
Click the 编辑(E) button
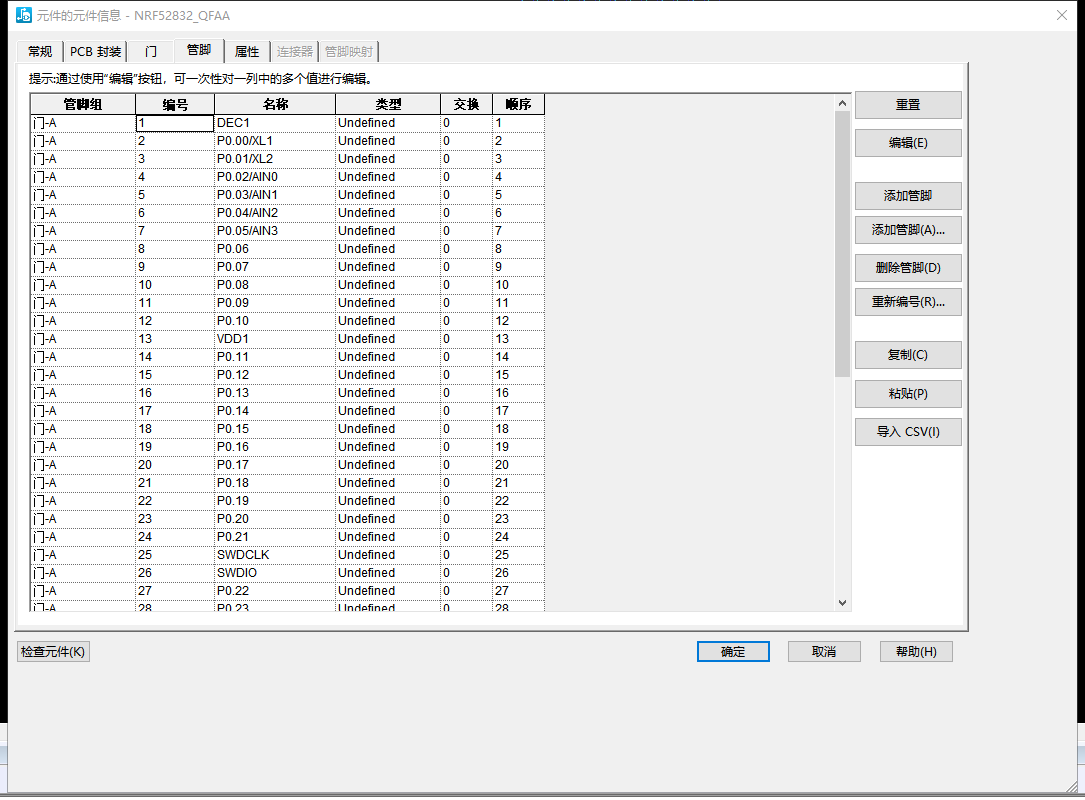[x=908, y=143]
